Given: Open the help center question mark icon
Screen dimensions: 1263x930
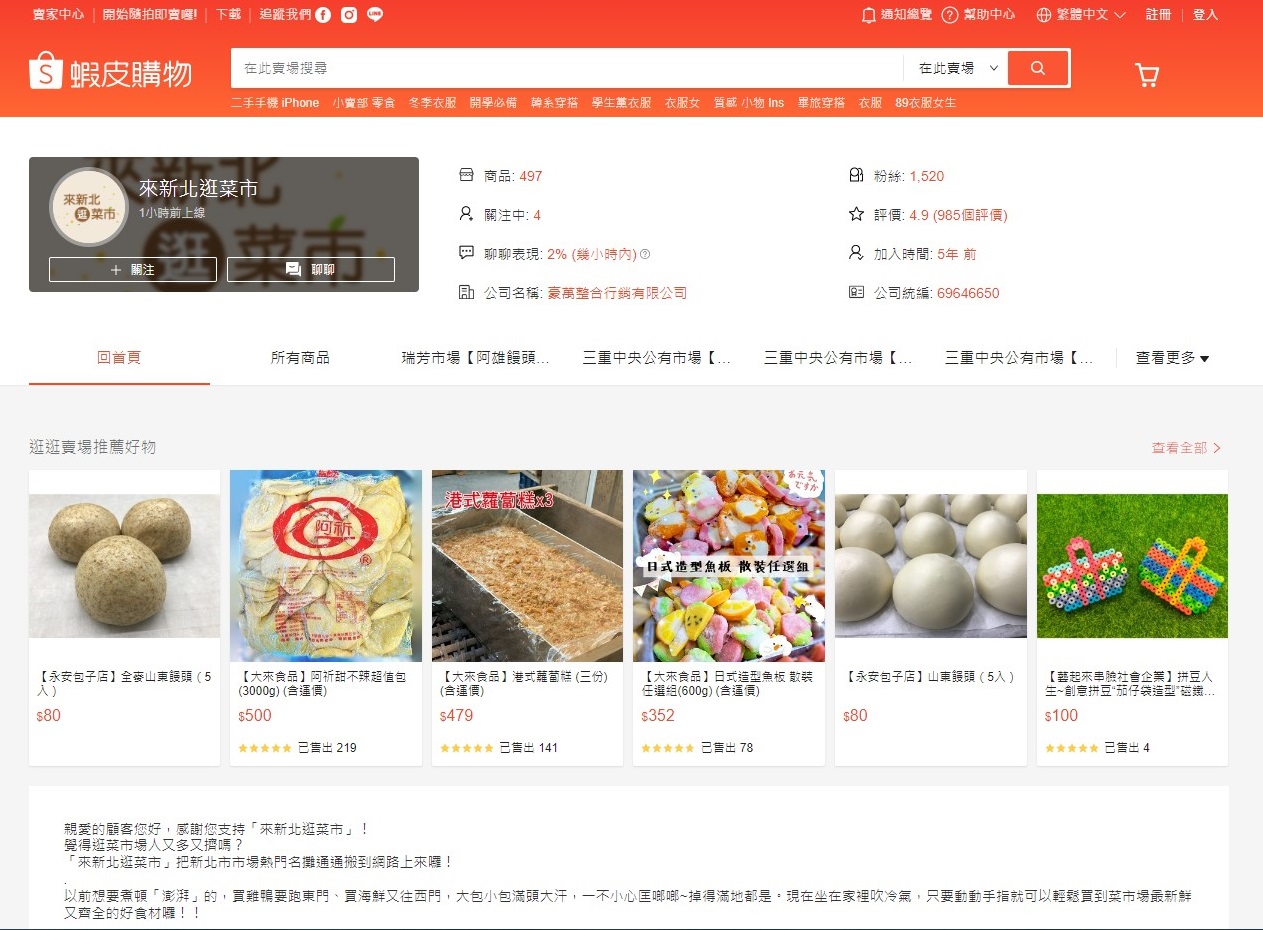Looking at the screenshot, I should [x=950, y=15].
